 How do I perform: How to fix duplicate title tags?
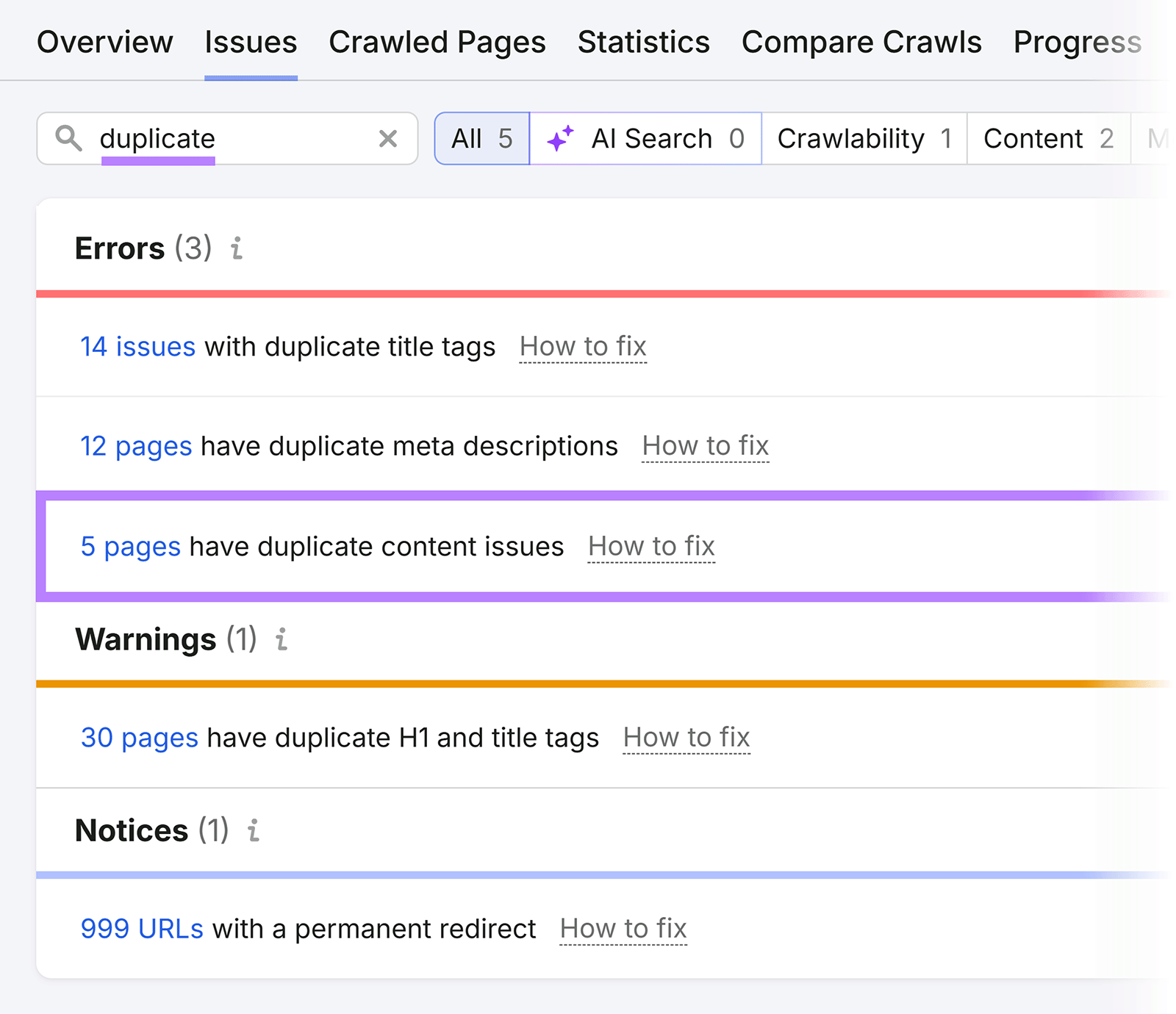583,346
